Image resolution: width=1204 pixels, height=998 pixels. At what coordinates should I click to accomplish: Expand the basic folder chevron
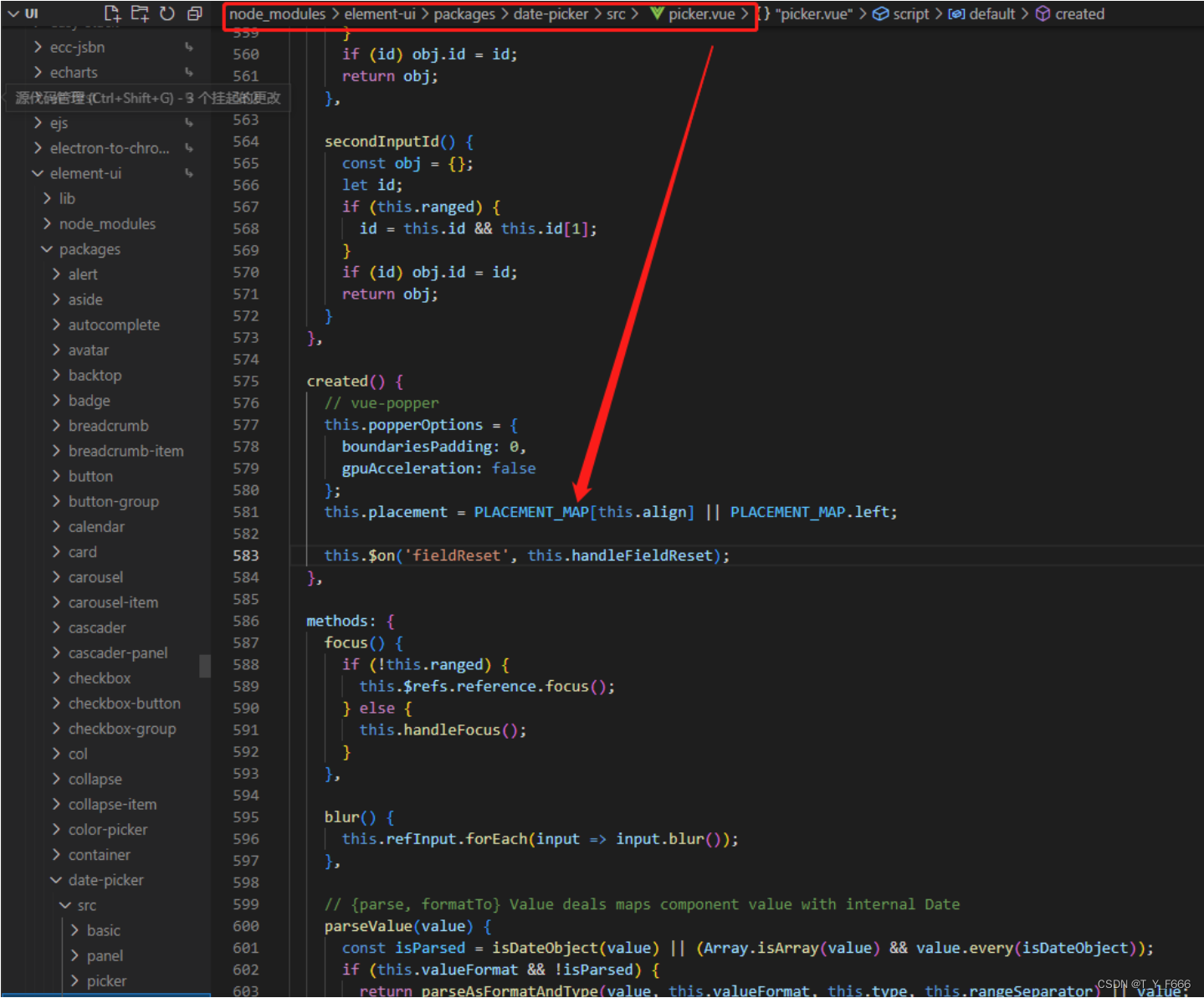coord(74,930)
